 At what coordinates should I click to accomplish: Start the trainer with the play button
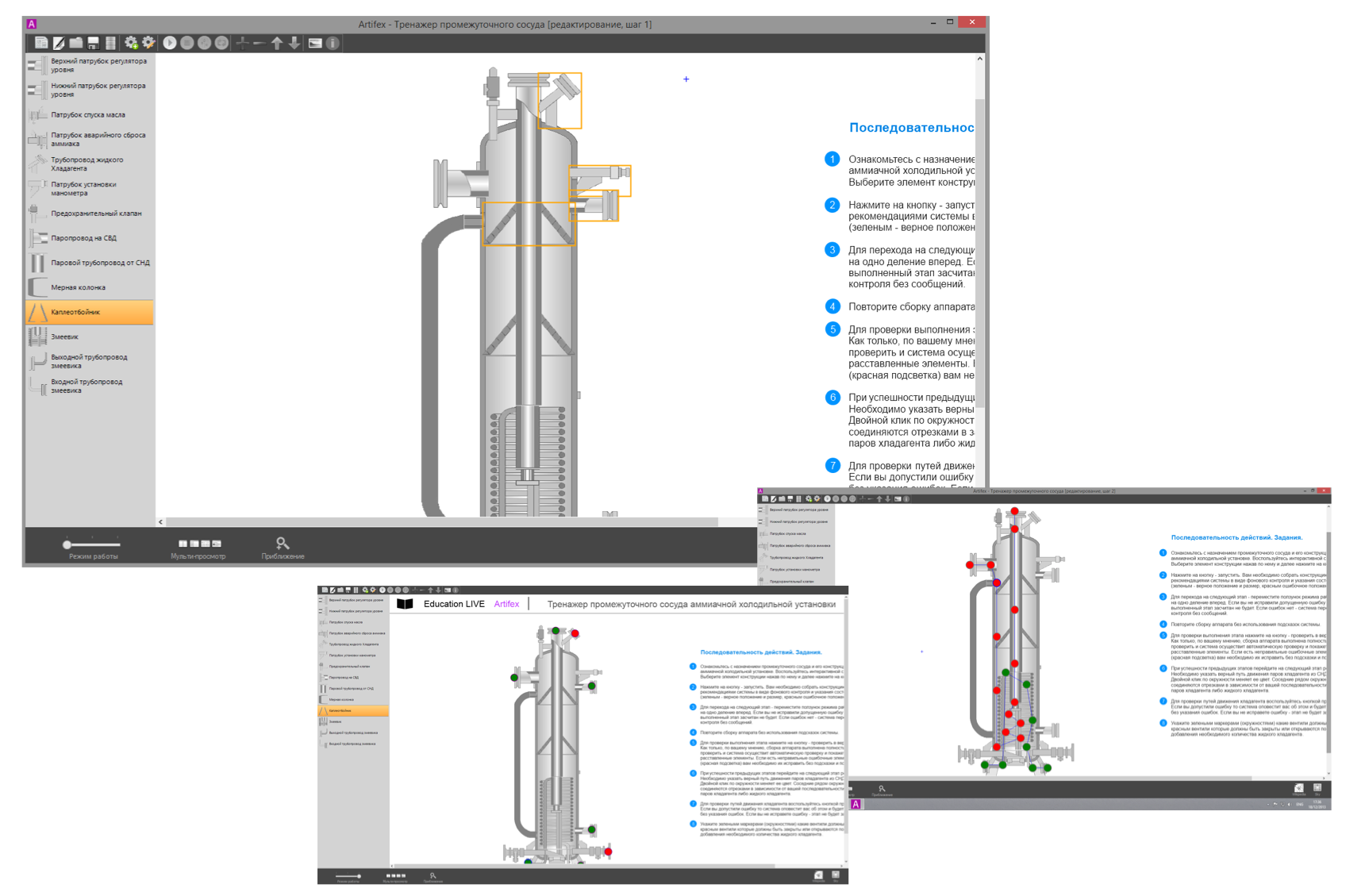coord(170,43)
